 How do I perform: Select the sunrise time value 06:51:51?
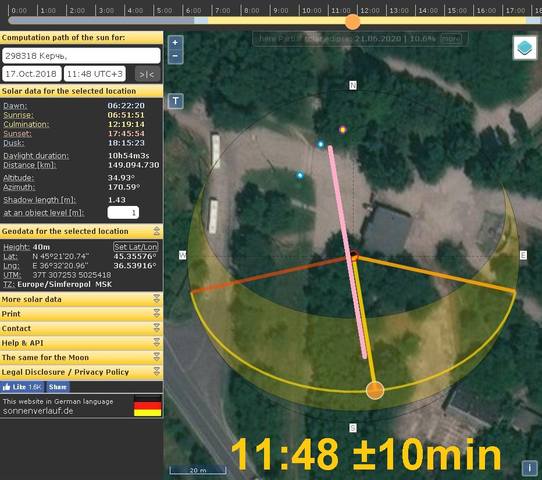click(126, 115)
